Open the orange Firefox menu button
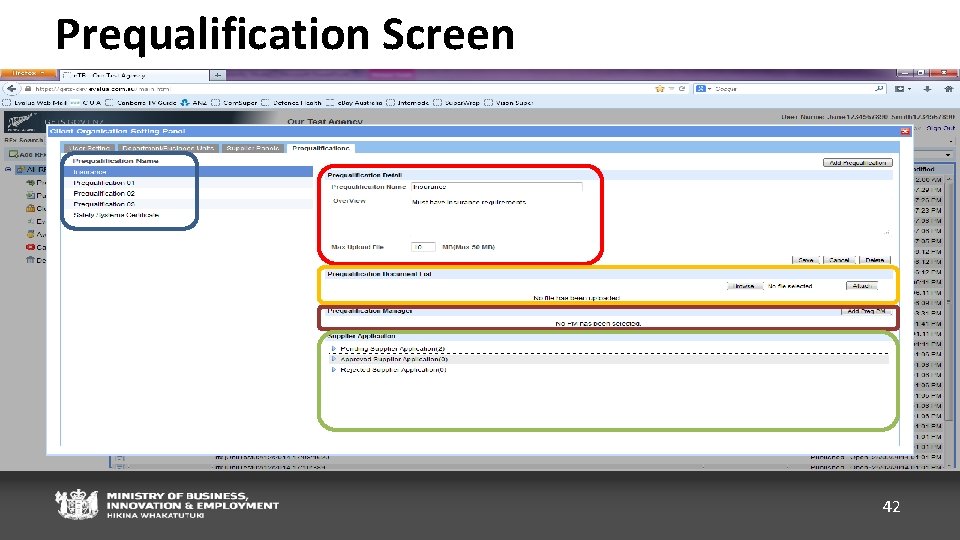960x540 pixels. click(x=28, y=73)
